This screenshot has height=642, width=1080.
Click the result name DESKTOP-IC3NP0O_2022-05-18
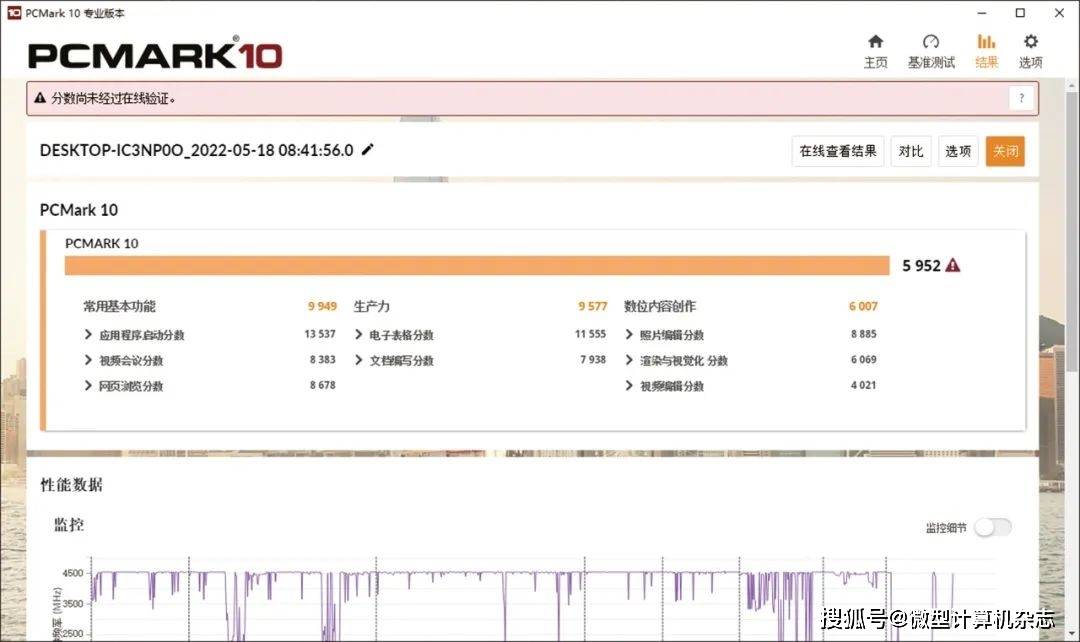[x=196, y=150]
